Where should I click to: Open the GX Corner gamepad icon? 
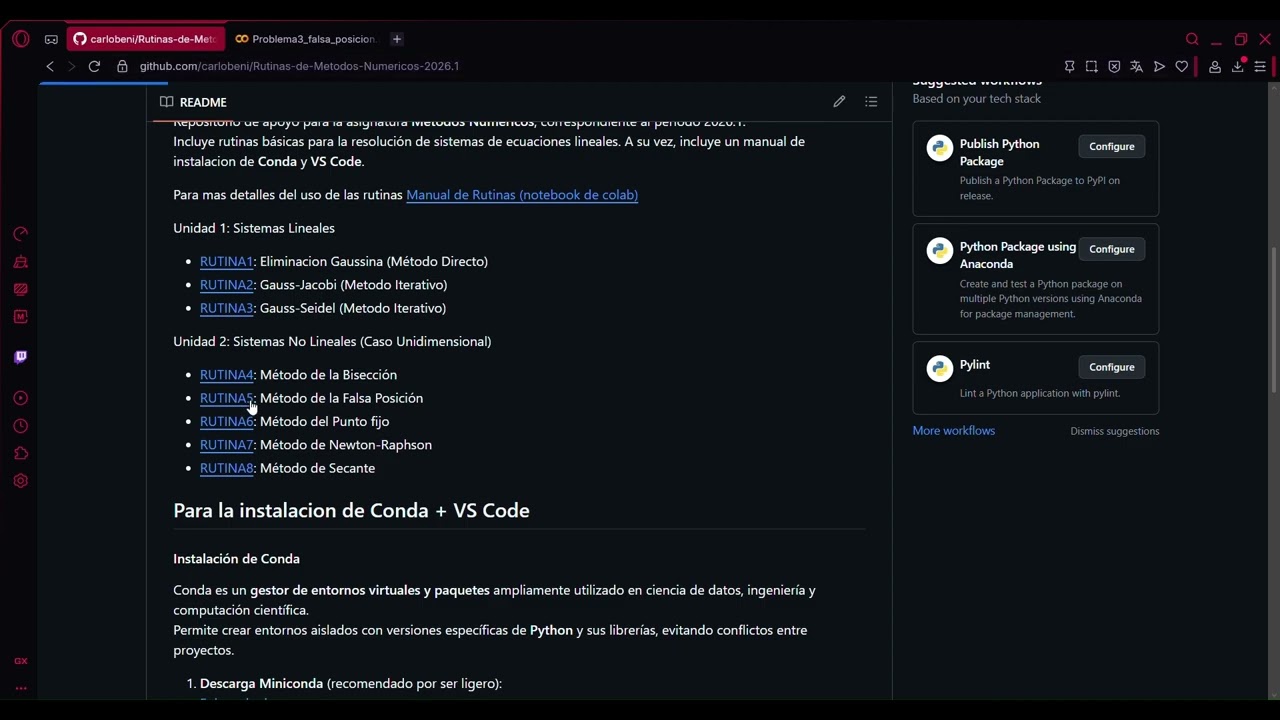tap(51, 39)
